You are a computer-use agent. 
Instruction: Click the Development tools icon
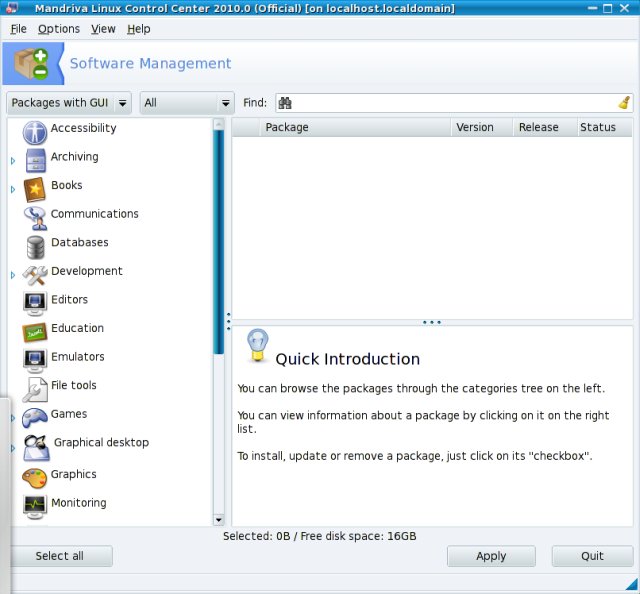(x=35, y=275)
